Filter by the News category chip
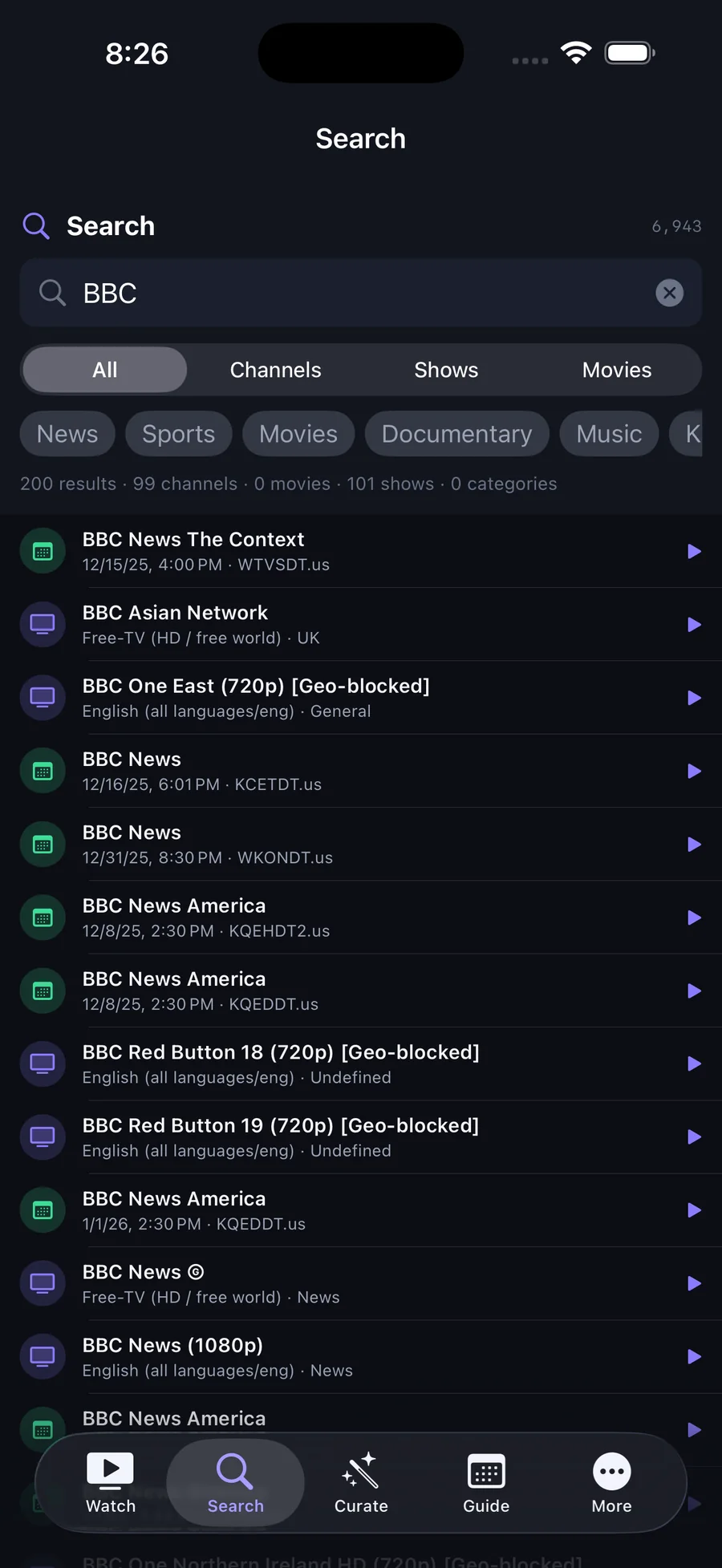The image size is (722, 1568). click(x=67, y=434)
